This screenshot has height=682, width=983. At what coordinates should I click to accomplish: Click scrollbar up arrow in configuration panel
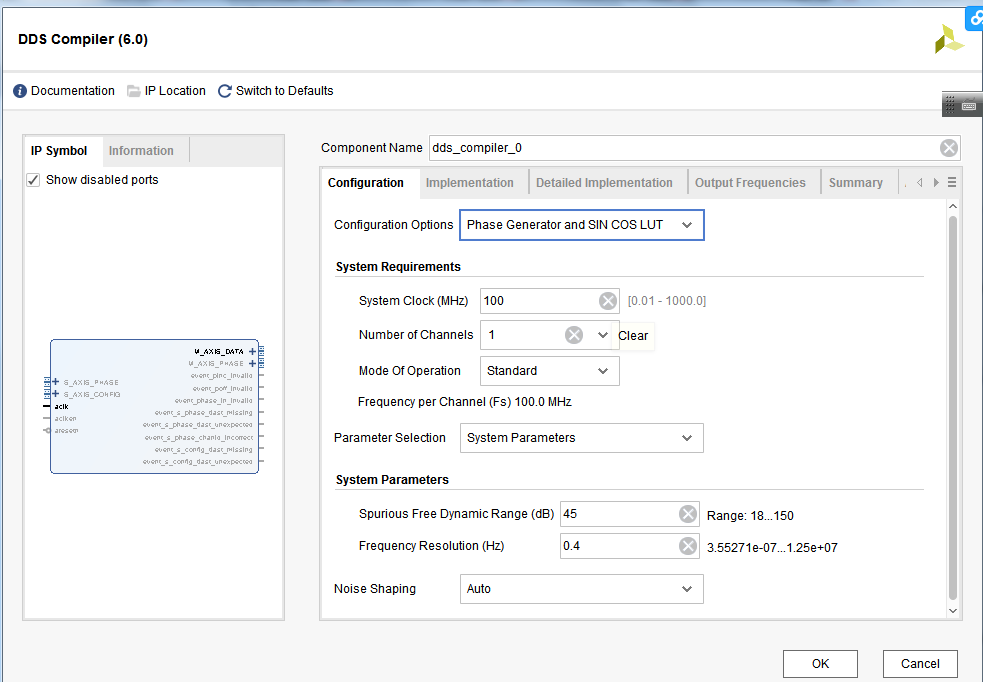953,206
